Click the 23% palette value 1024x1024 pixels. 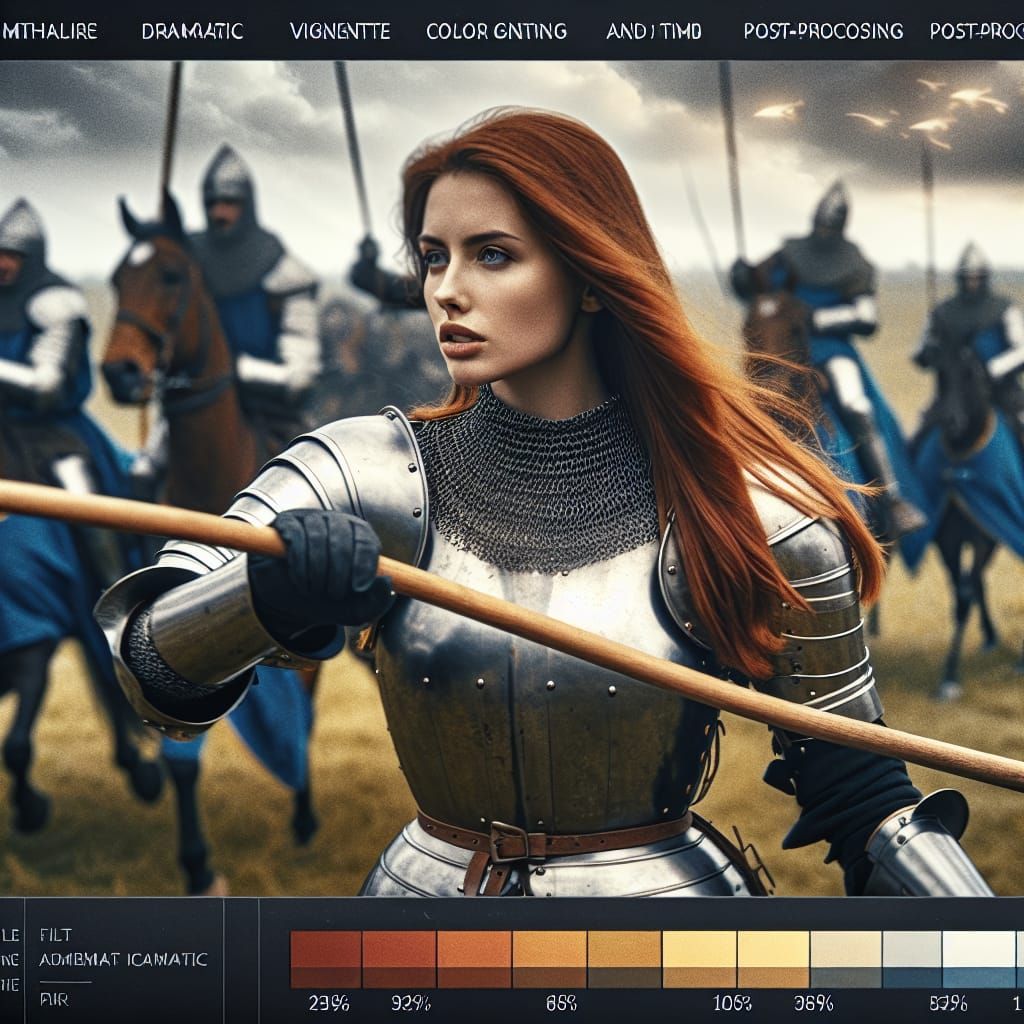tap(329, 1002)
